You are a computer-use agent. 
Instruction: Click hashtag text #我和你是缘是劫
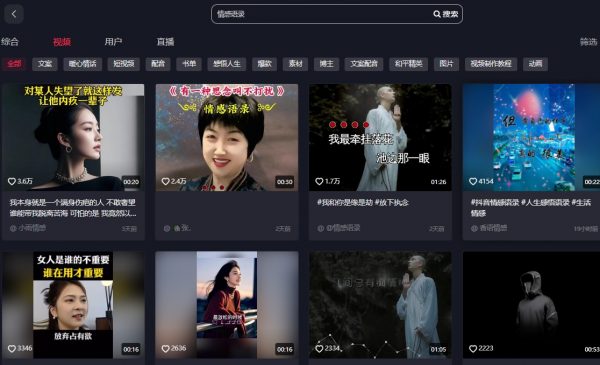pyautogui.click(x=345, y=202)
